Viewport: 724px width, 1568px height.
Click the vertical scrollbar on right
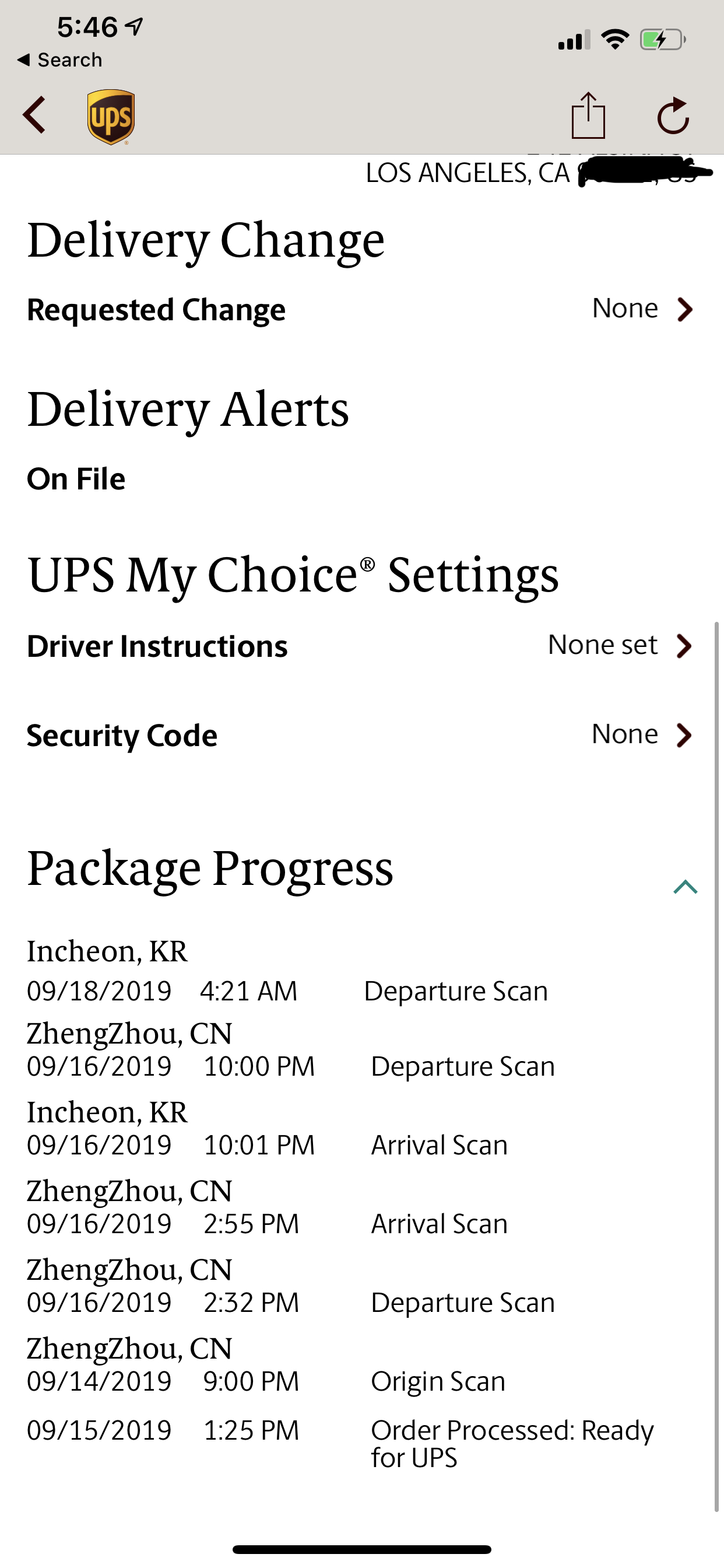(x=716, y=1066)
